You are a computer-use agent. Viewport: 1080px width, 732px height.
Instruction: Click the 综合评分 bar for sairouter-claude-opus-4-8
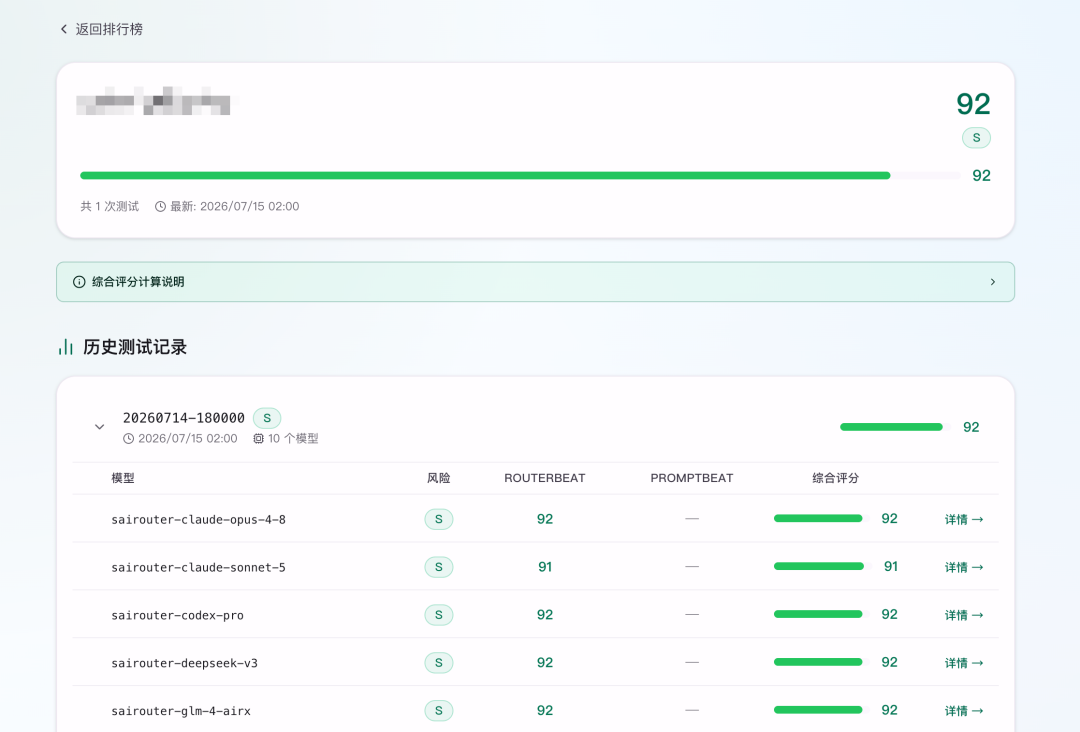pyautogui.click(x=822, y=519)
